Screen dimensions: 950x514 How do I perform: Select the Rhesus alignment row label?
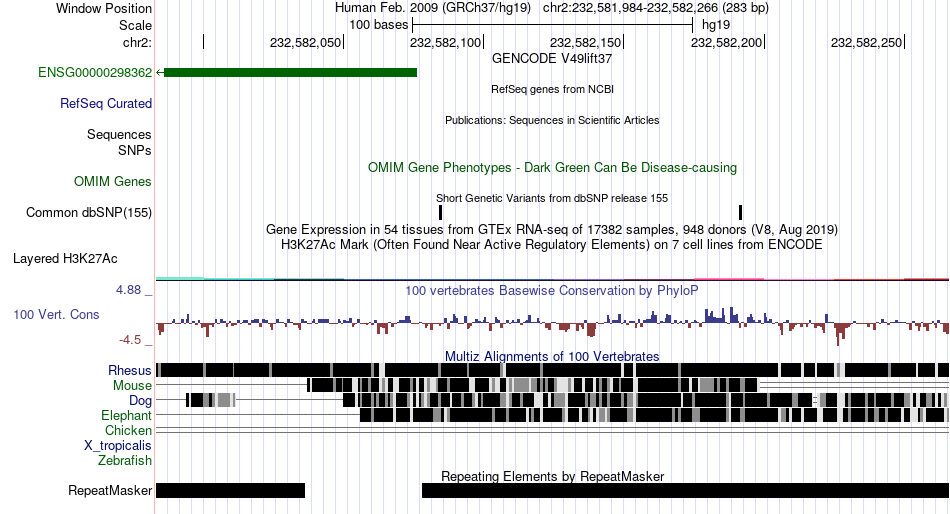pyautogui.click(x=130, y=370)
